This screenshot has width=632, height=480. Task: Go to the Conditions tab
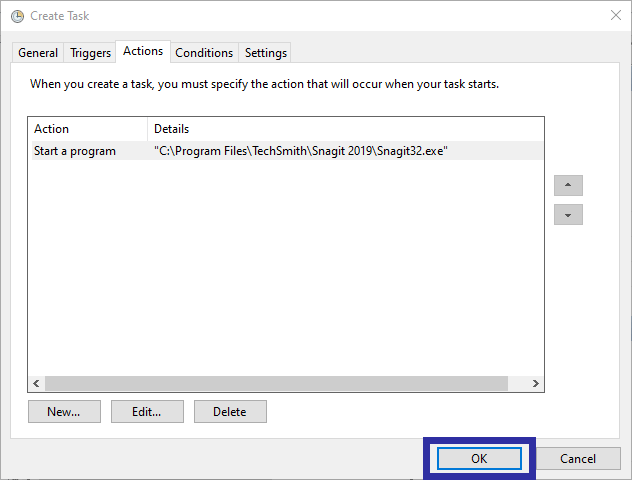[x=204, y=52]
